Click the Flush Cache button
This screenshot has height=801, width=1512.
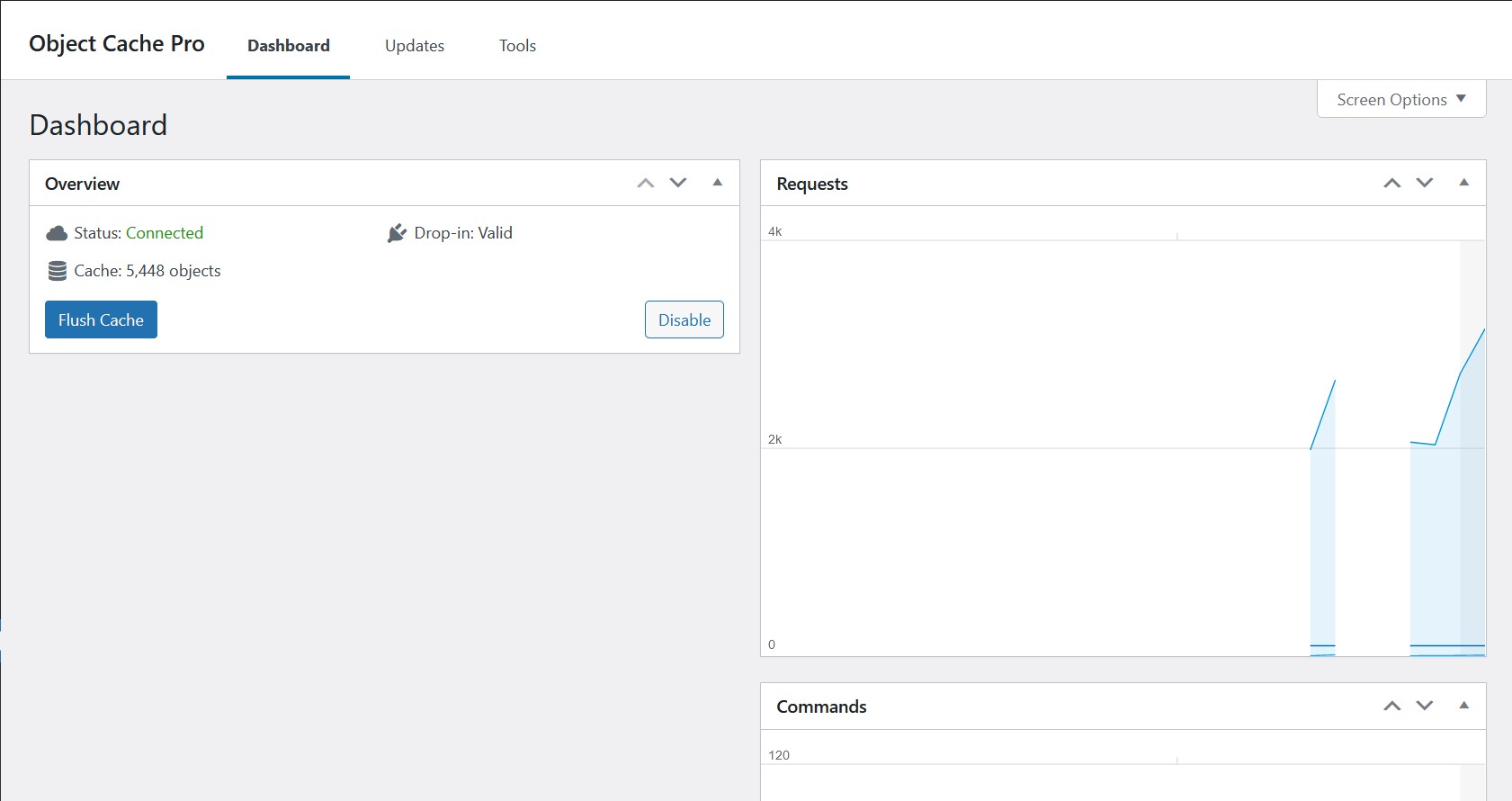pyautogui.click(x=101, y=319)
